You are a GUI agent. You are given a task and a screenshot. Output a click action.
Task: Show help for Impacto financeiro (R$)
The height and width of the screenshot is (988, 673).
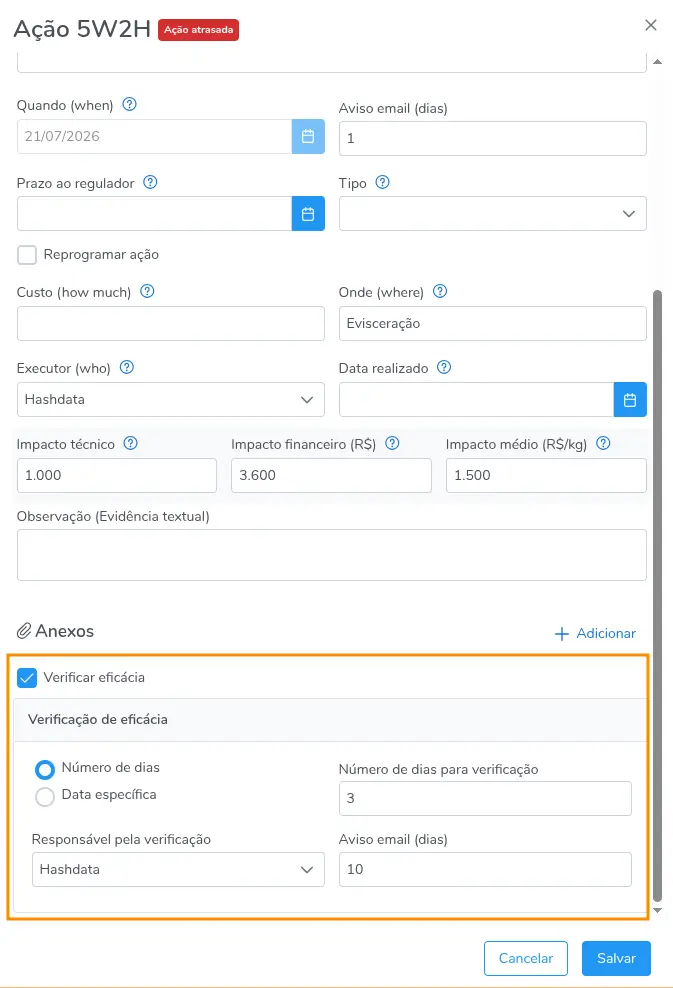[392, 443]
